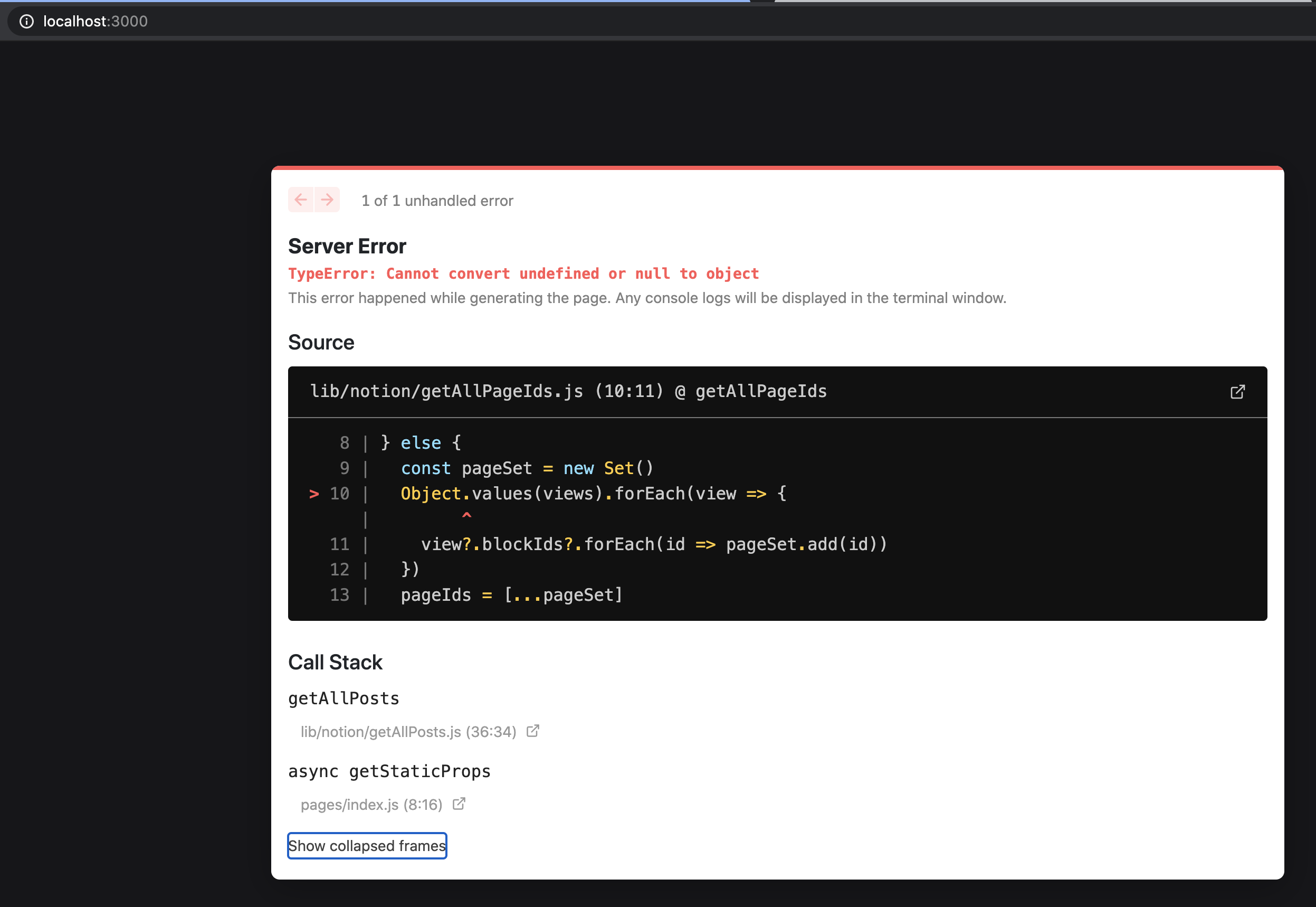
Task: Click the lib/notion/getAllPosts.js (36:34) link
Action: pos(408,731)
